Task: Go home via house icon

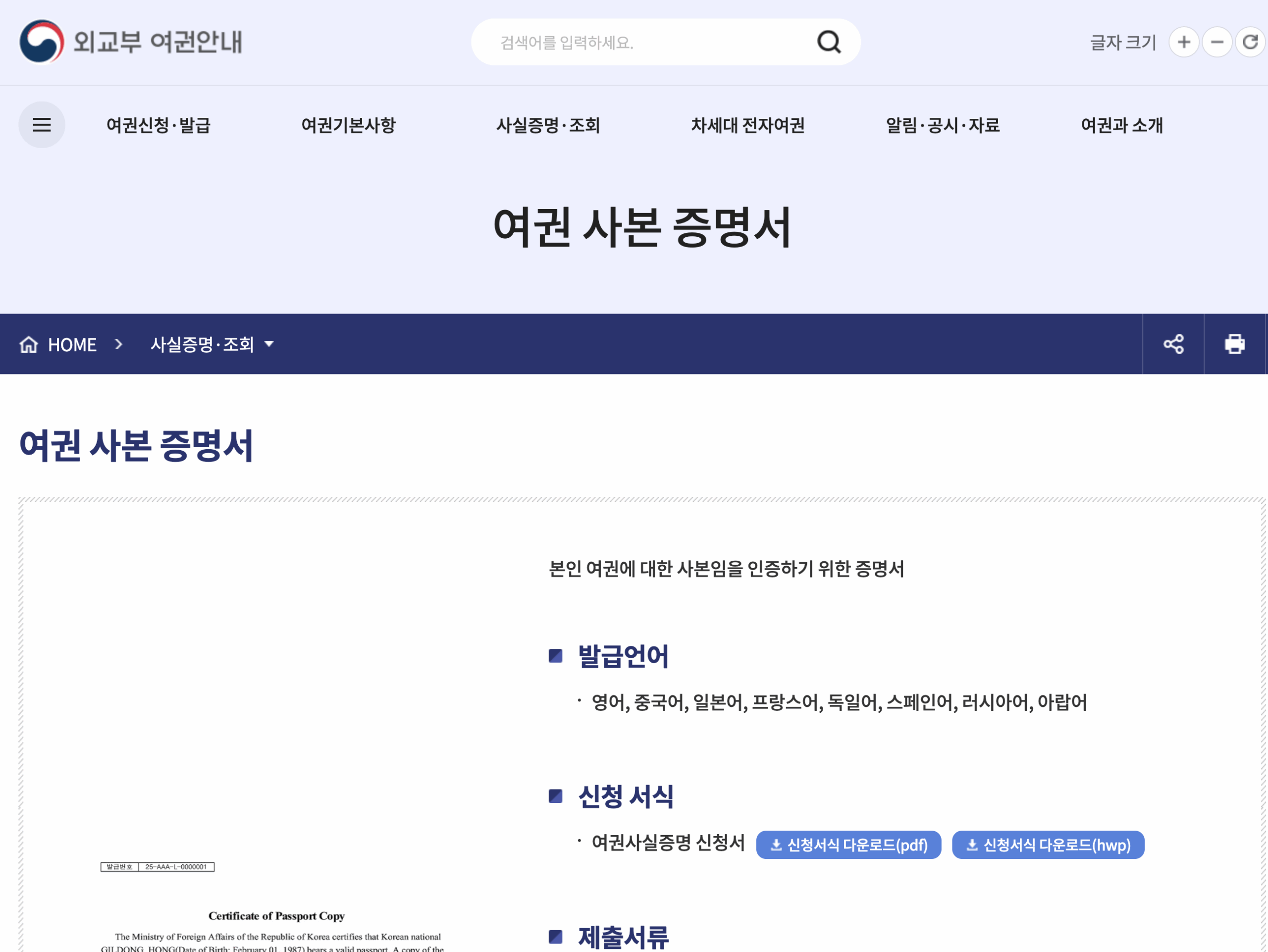Action: tap(29, 344)
